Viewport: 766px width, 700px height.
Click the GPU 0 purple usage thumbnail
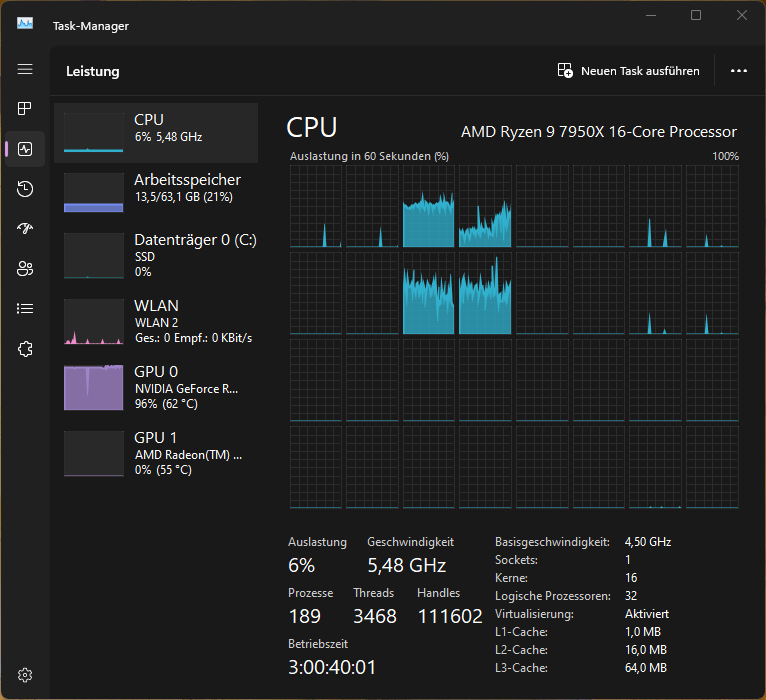pyautogui.click(x=93, y=387)
